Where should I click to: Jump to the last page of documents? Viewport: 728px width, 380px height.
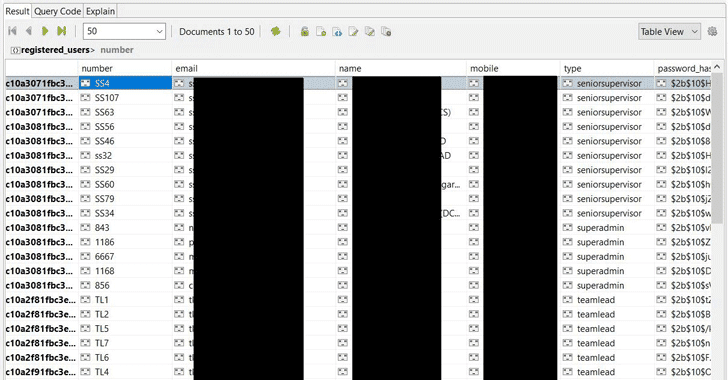(61, 31)
